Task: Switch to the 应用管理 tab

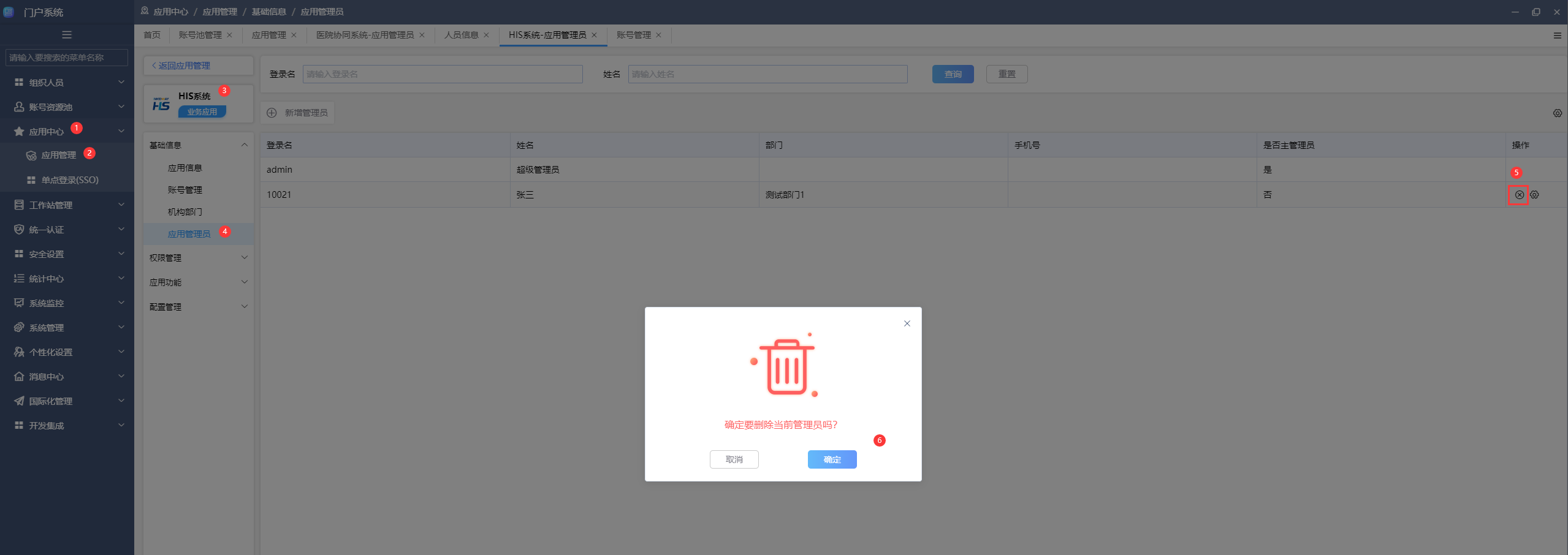Action: tap(269, 35)
